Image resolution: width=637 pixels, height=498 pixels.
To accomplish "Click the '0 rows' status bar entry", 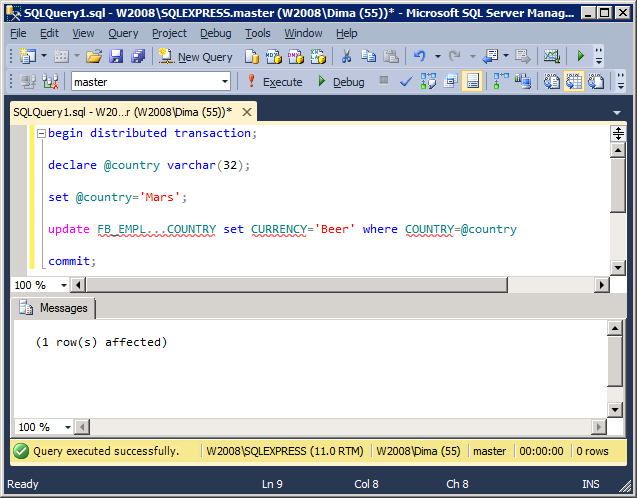I will [592, 451].
